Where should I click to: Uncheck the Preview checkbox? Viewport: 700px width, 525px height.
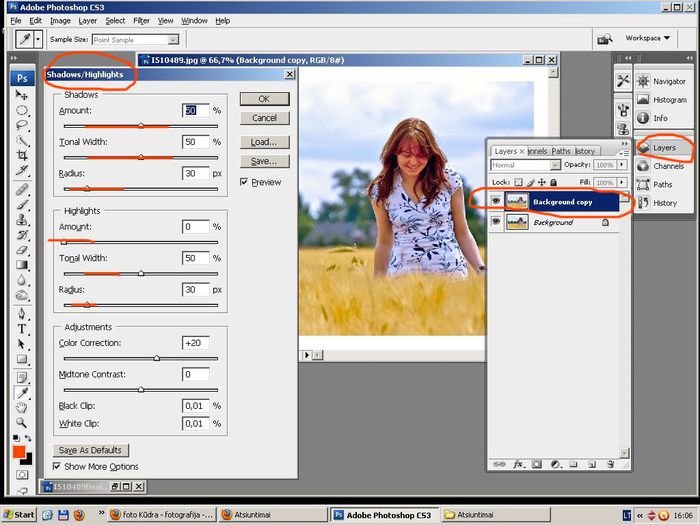point(245,182)
